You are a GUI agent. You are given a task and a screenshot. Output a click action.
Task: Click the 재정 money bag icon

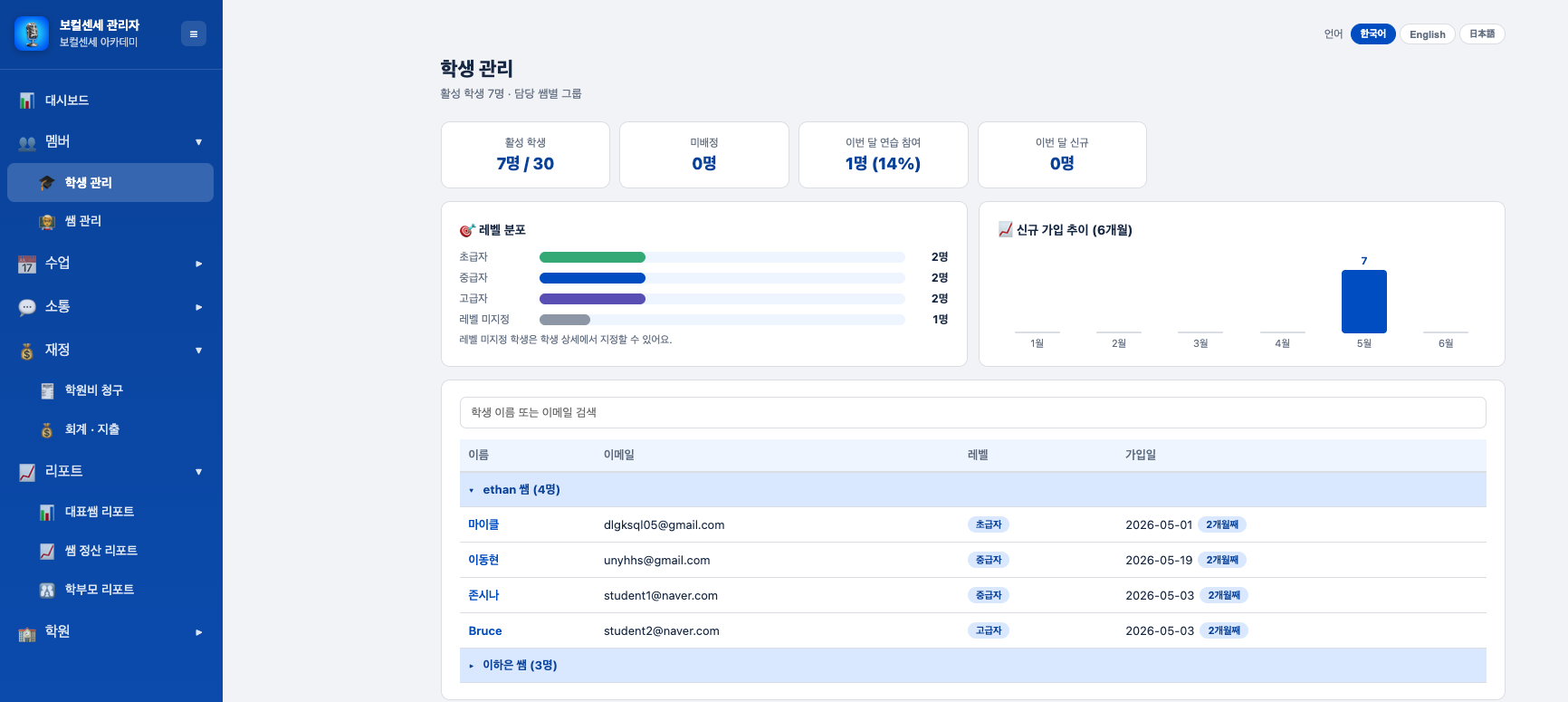27,351
